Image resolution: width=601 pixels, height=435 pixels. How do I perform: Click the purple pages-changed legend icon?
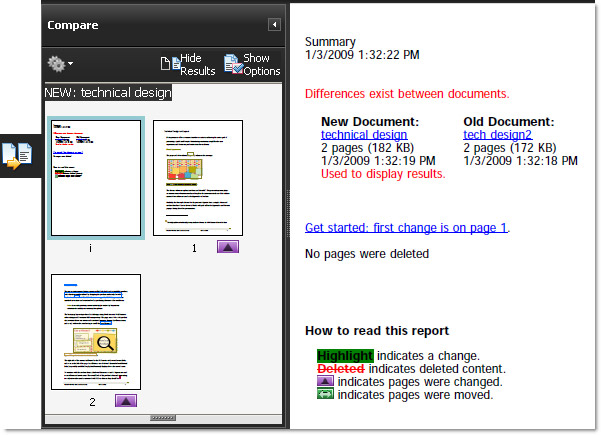[x=325, y=381]
